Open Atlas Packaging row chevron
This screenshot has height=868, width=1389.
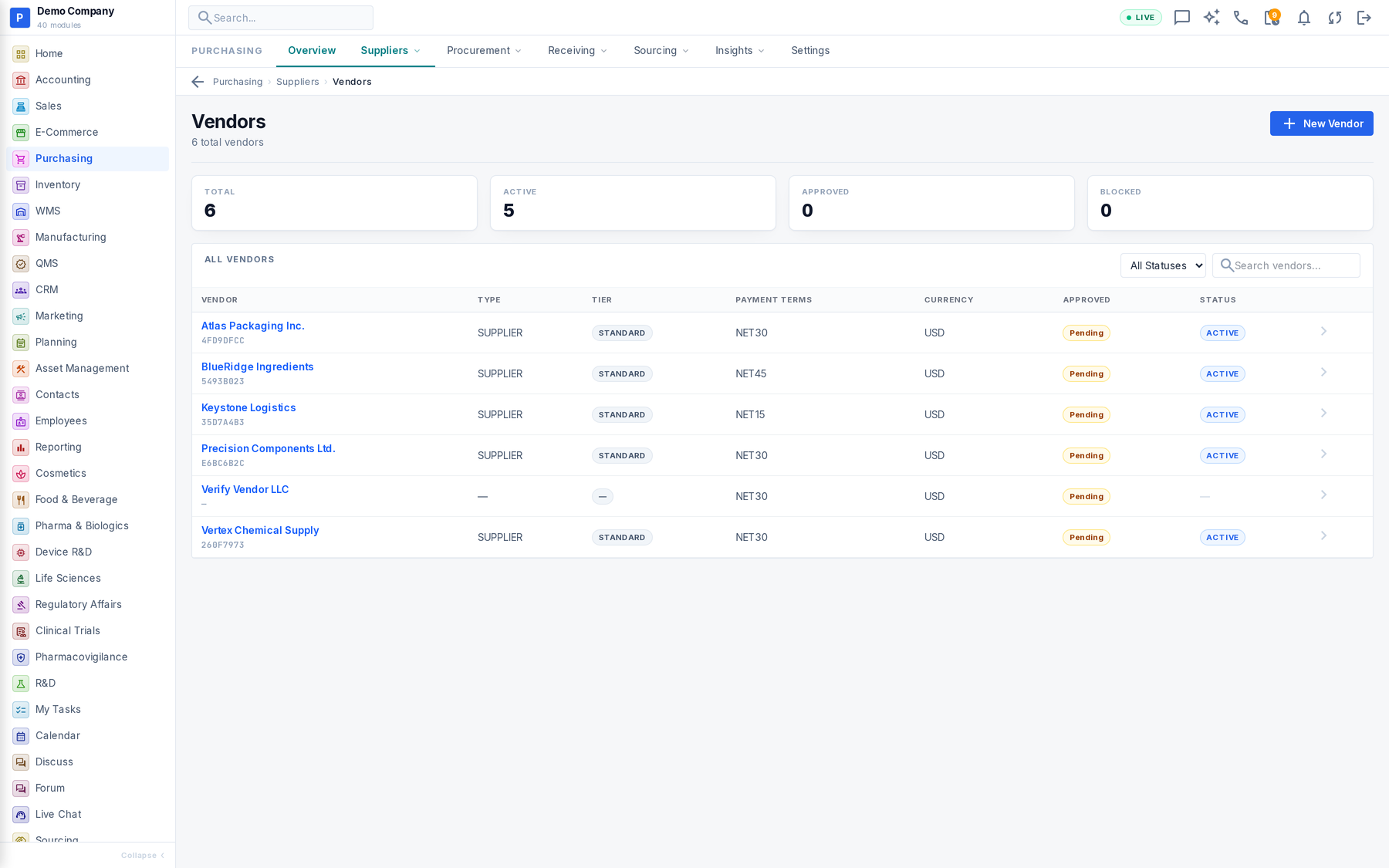click(1323, 332)
